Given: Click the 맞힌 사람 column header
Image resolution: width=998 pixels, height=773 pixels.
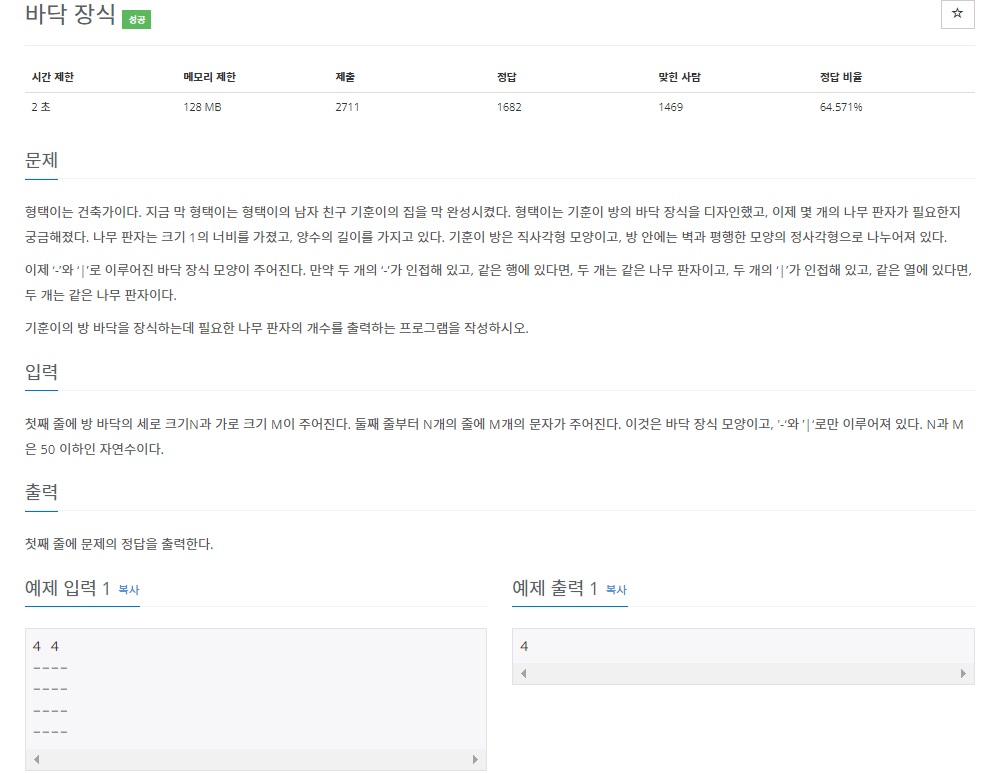Looking at the screenshot, I should tap(679, 77).
